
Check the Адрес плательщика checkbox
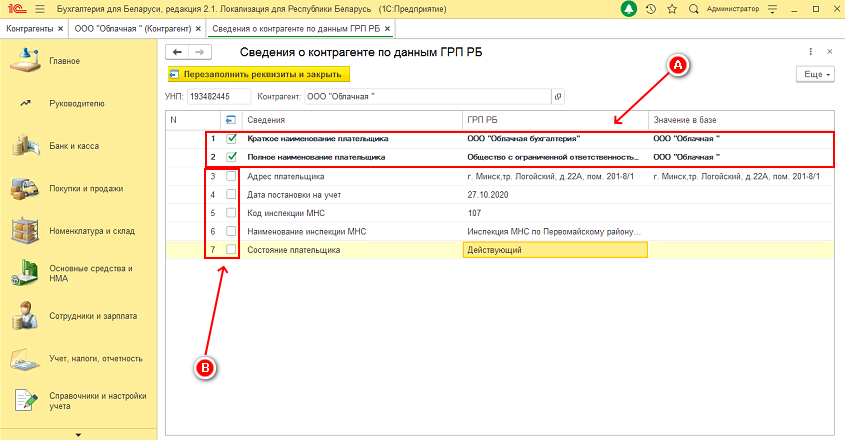click(231, 176)
